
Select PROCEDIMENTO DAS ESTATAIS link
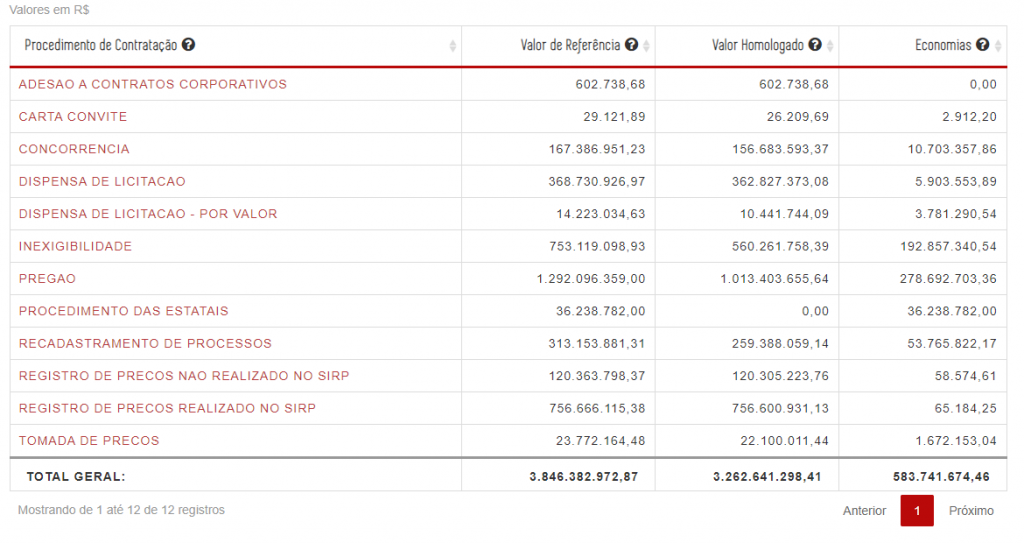(123, 311)
